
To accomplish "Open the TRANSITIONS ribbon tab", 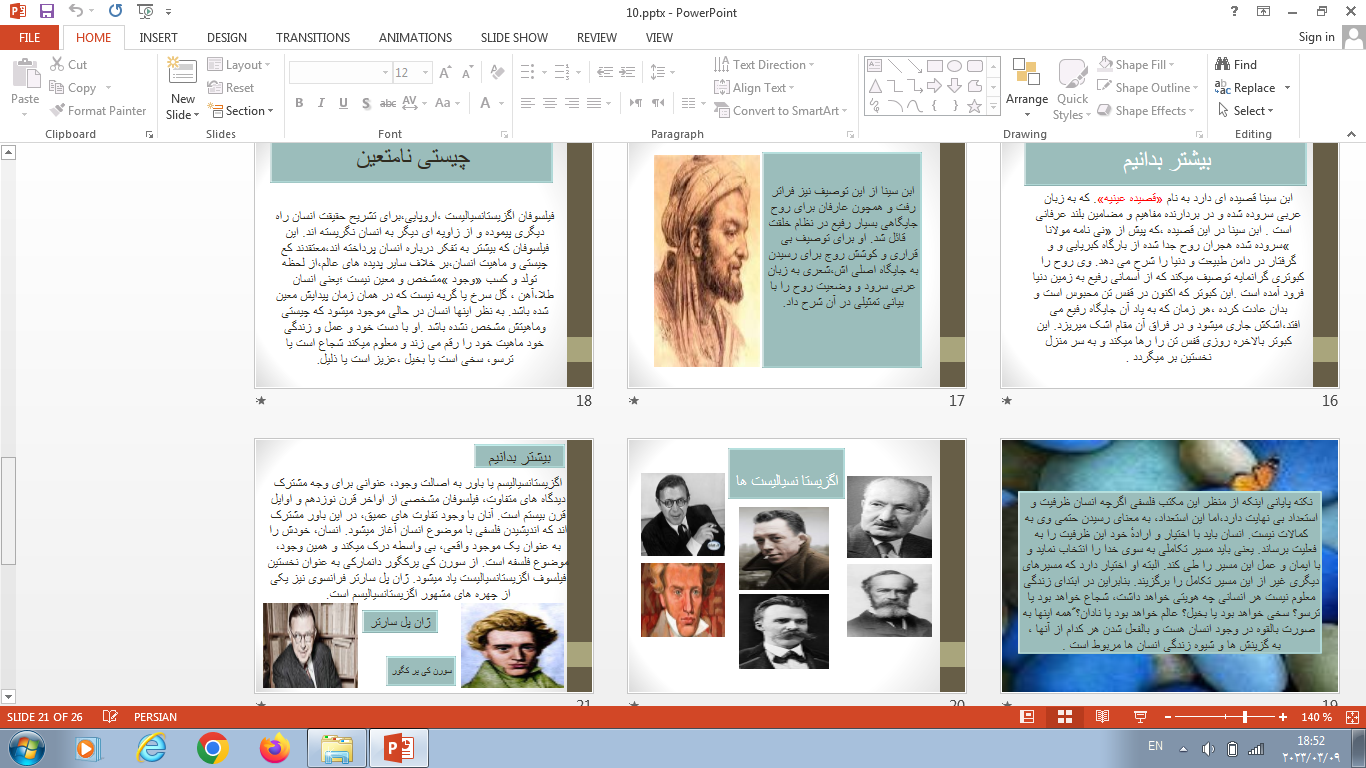I will tap(313, 37).
